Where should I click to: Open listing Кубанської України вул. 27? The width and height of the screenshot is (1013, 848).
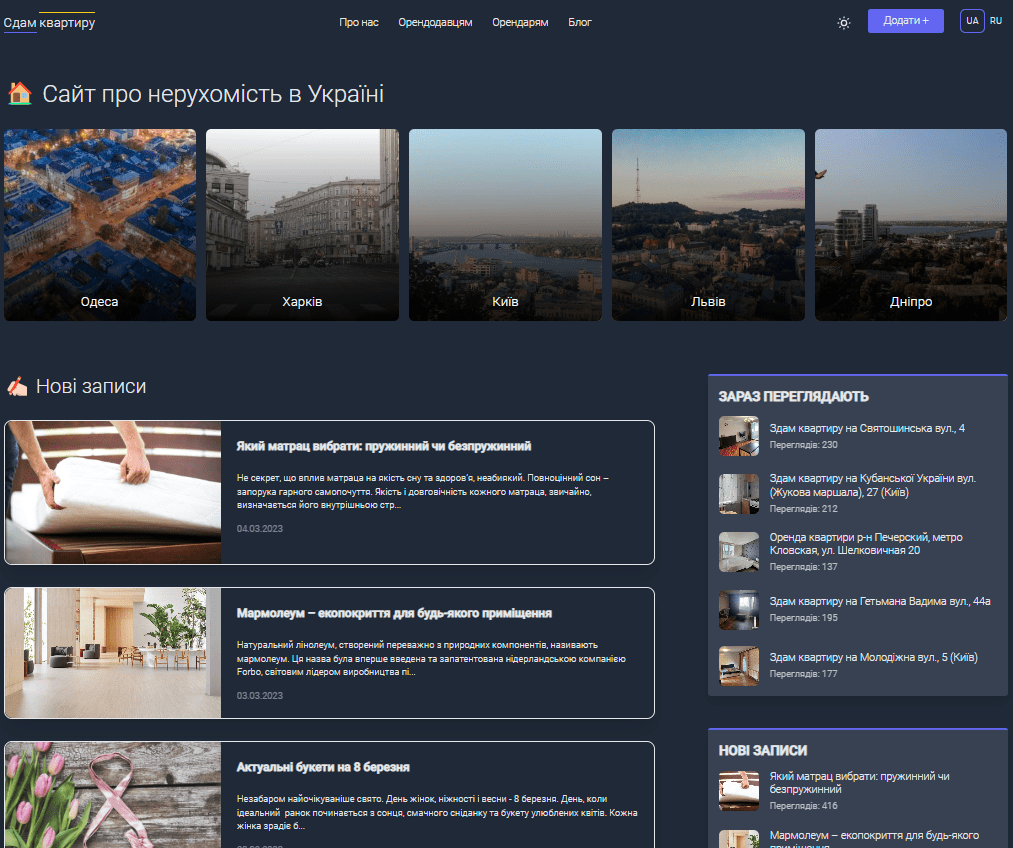click(x=873, y=485)
